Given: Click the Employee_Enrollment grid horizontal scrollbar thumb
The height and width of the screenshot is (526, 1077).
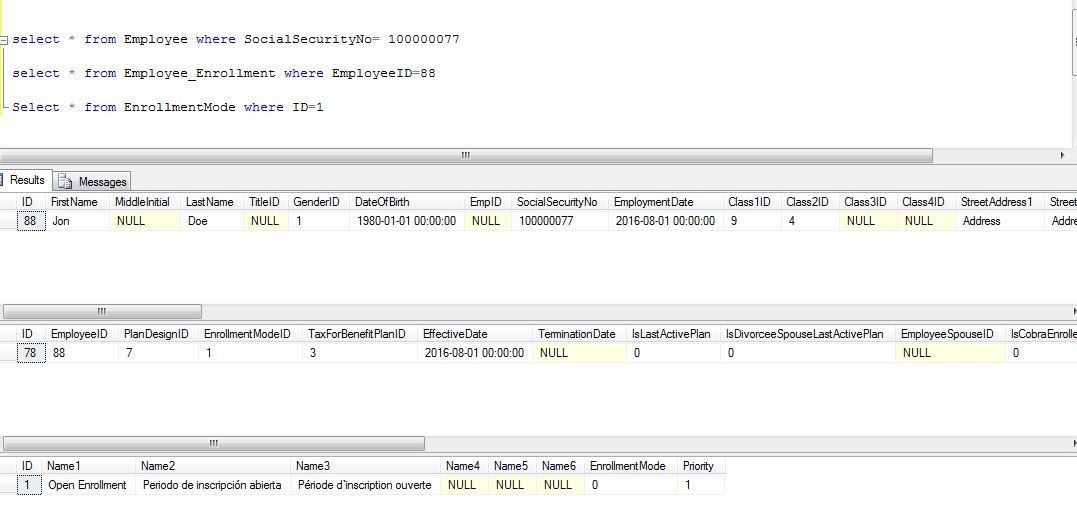Looking at the screenshot, I should tap(214, 443).
